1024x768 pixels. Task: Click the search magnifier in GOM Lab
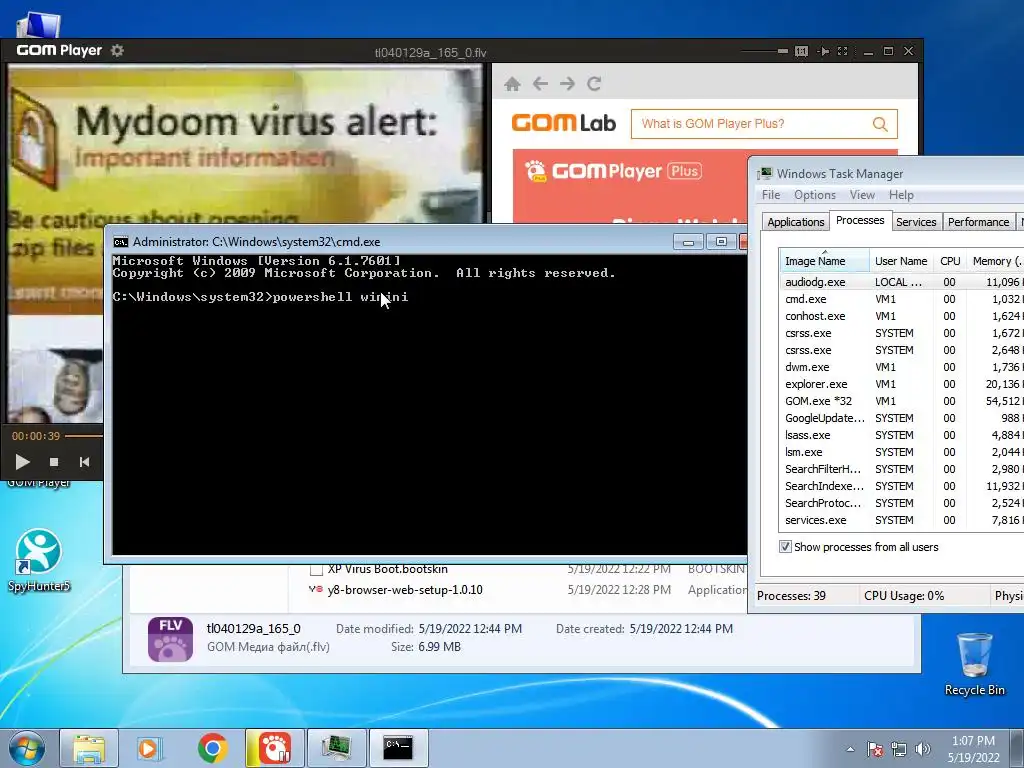[880, 124]
